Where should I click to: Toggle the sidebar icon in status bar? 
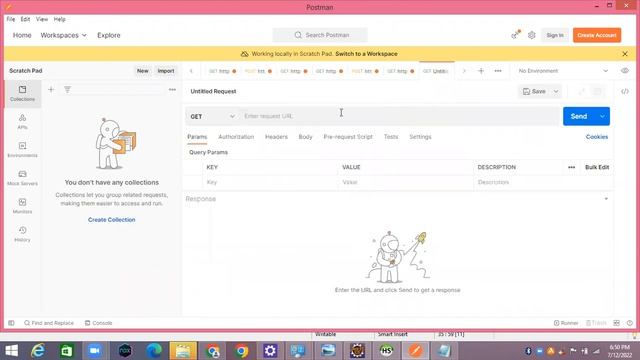click(x=11, y=323)
